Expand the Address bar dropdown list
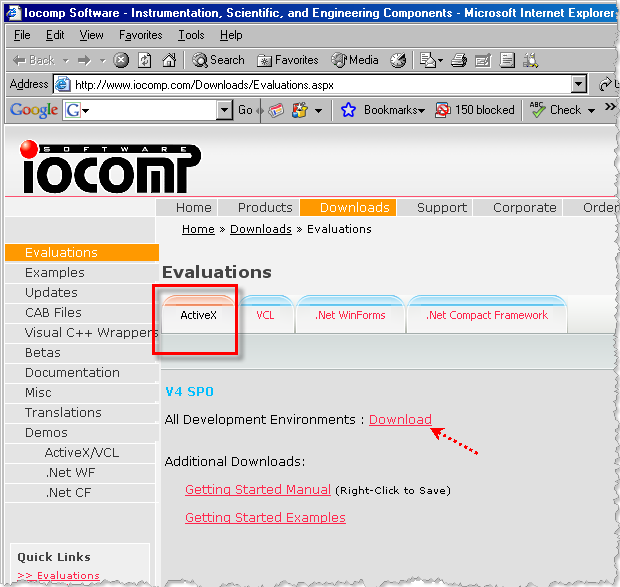This screenshot has height=587, width=620. (x=579, y=84)
